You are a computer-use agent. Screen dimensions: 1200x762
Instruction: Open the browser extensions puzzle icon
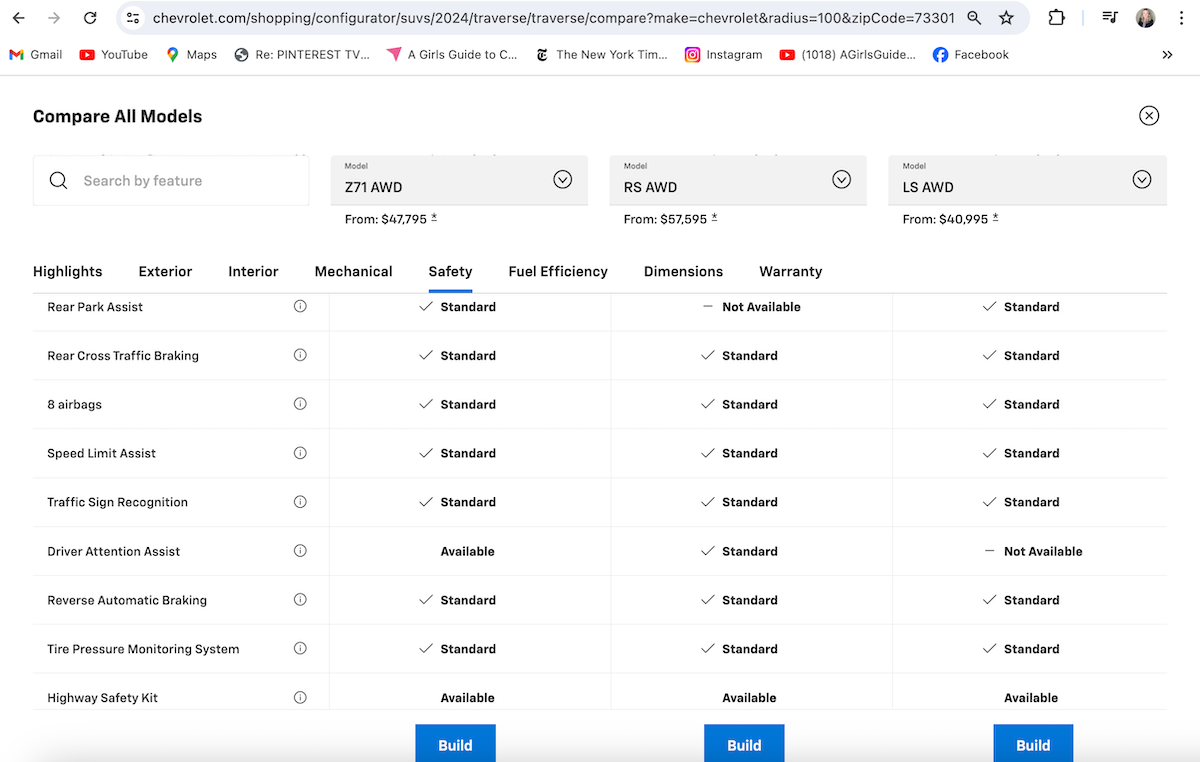[x=1056, y=17]
